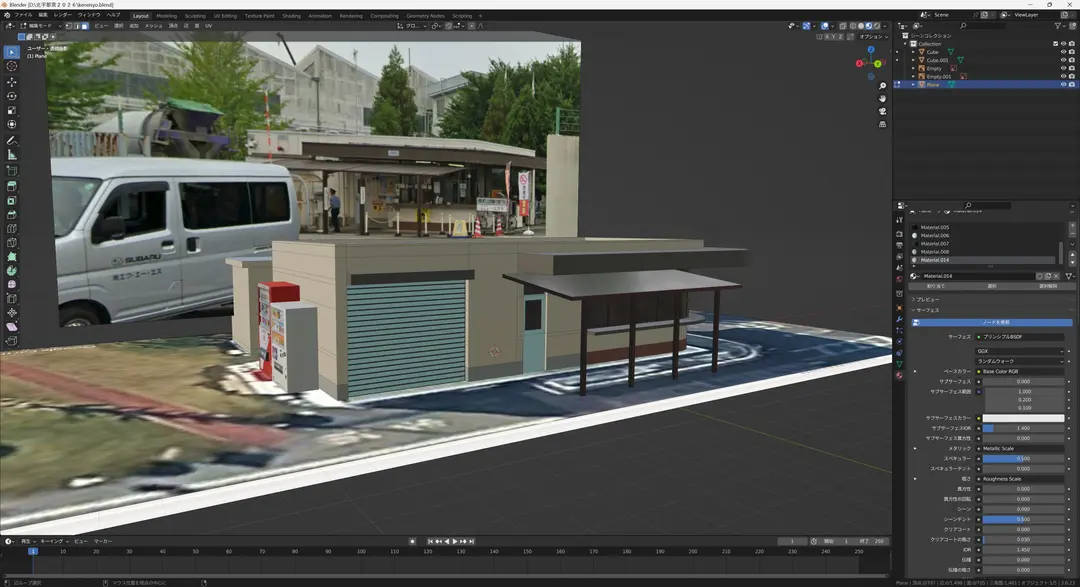Open the Tool properties tab icon

click(x=900, y=220)
